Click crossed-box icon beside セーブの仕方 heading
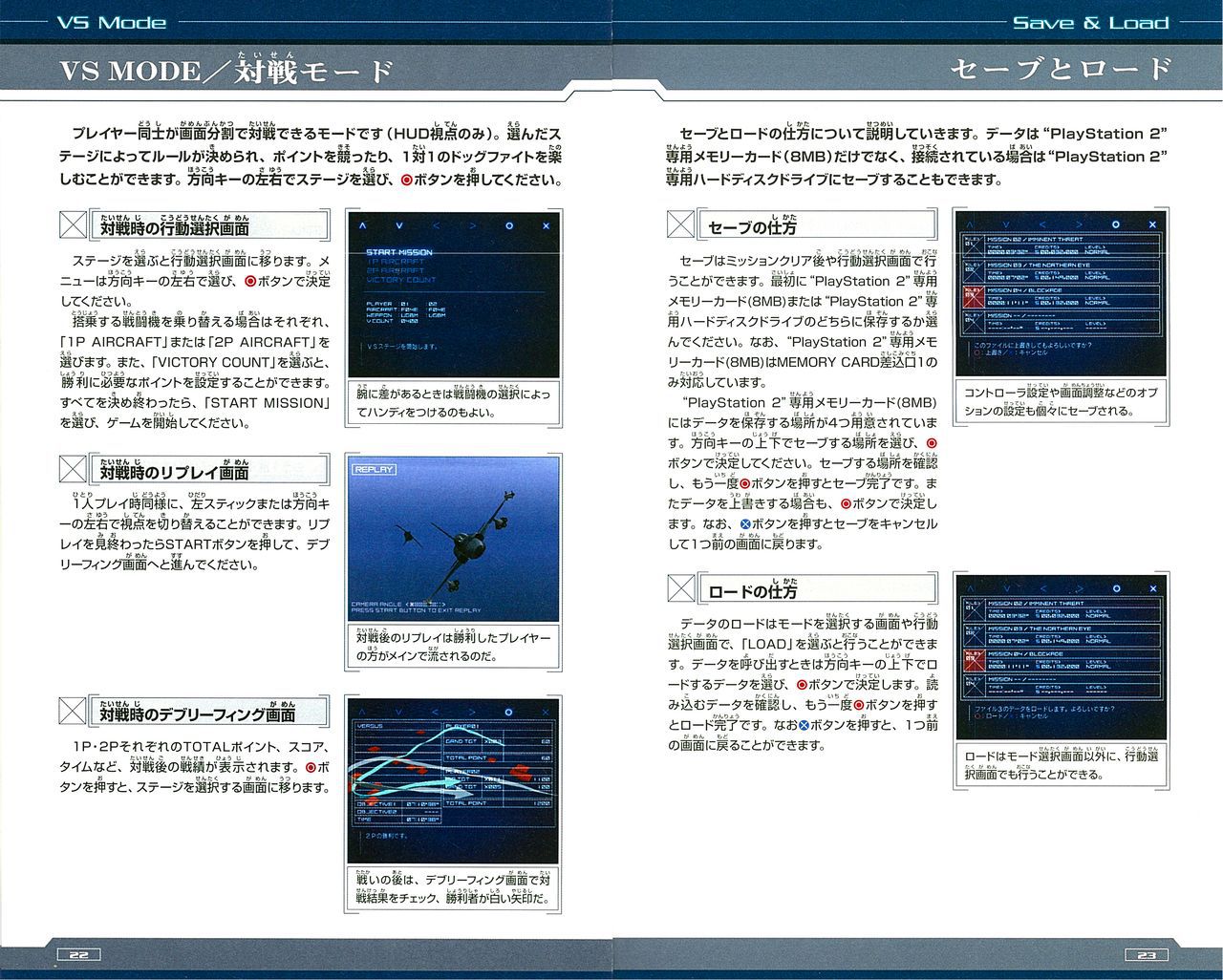This screenshot has width=1223, height=980. pos(680,224)
